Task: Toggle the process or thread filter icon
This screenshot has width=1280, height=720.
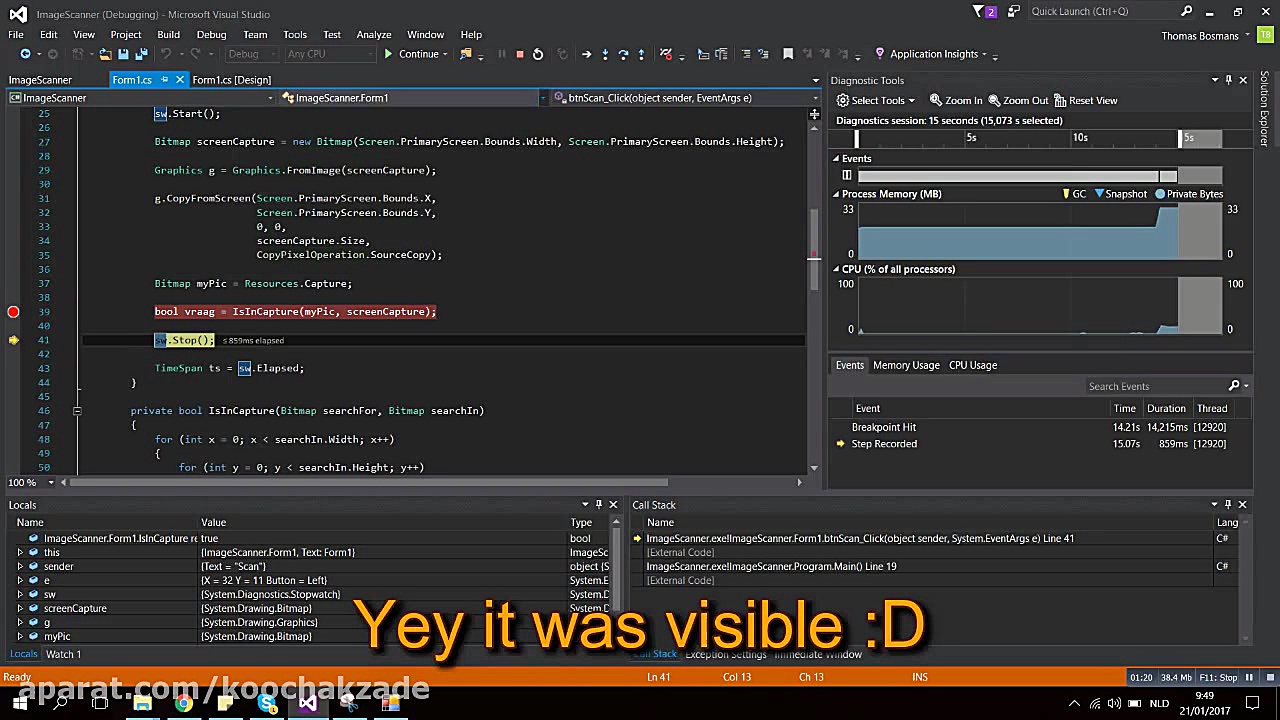Action: (665, 54)
